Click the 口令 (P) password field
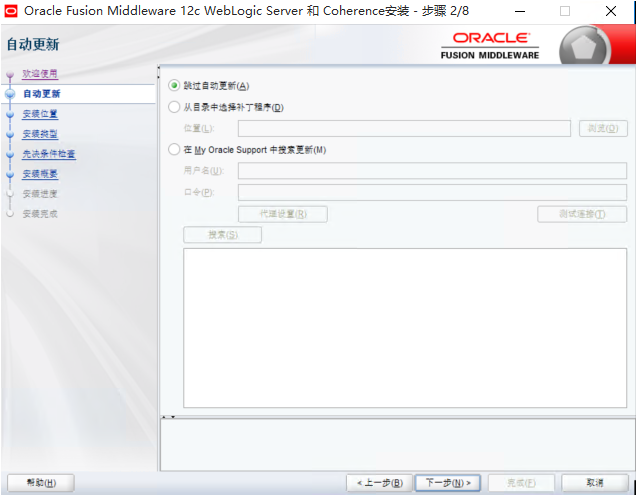This screenshot has width=636, height=497. 432,192
